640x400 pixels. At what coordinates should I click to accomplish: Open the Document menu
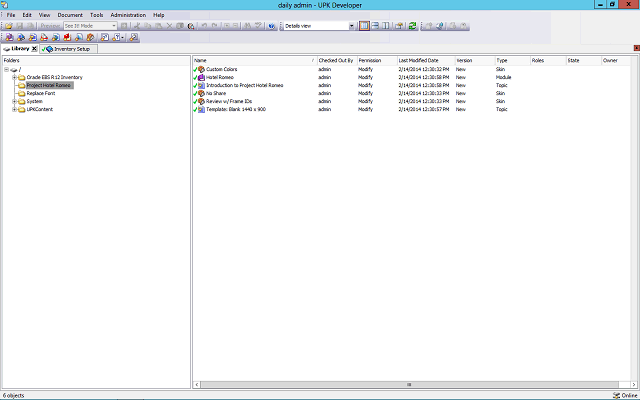(70, 15)
